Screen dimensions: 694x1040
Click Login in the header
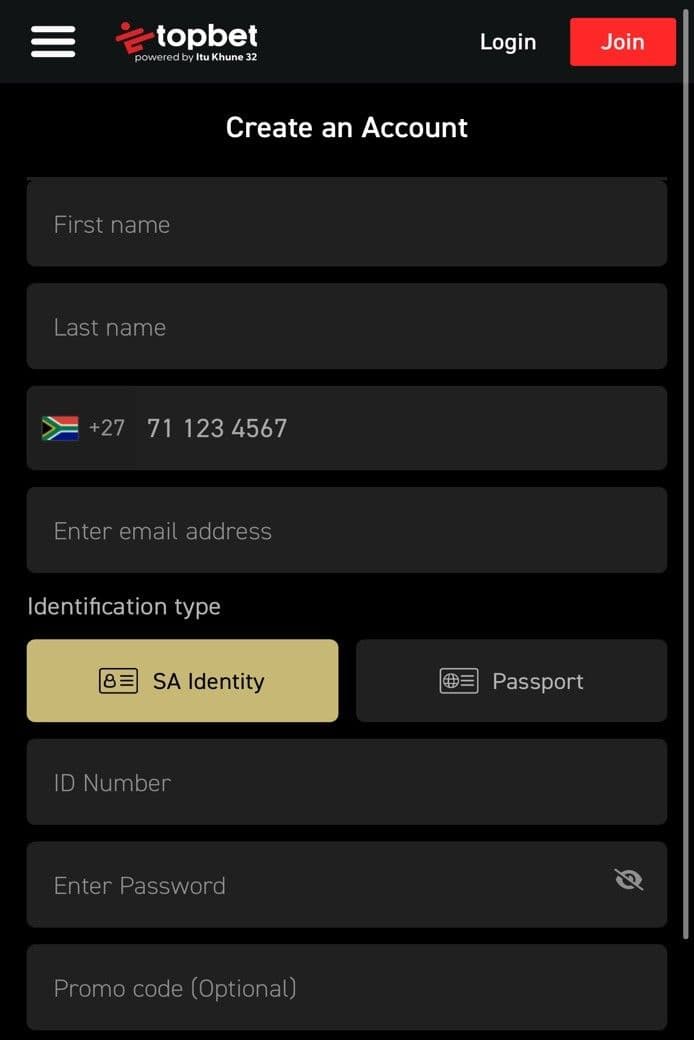[507, 42]
